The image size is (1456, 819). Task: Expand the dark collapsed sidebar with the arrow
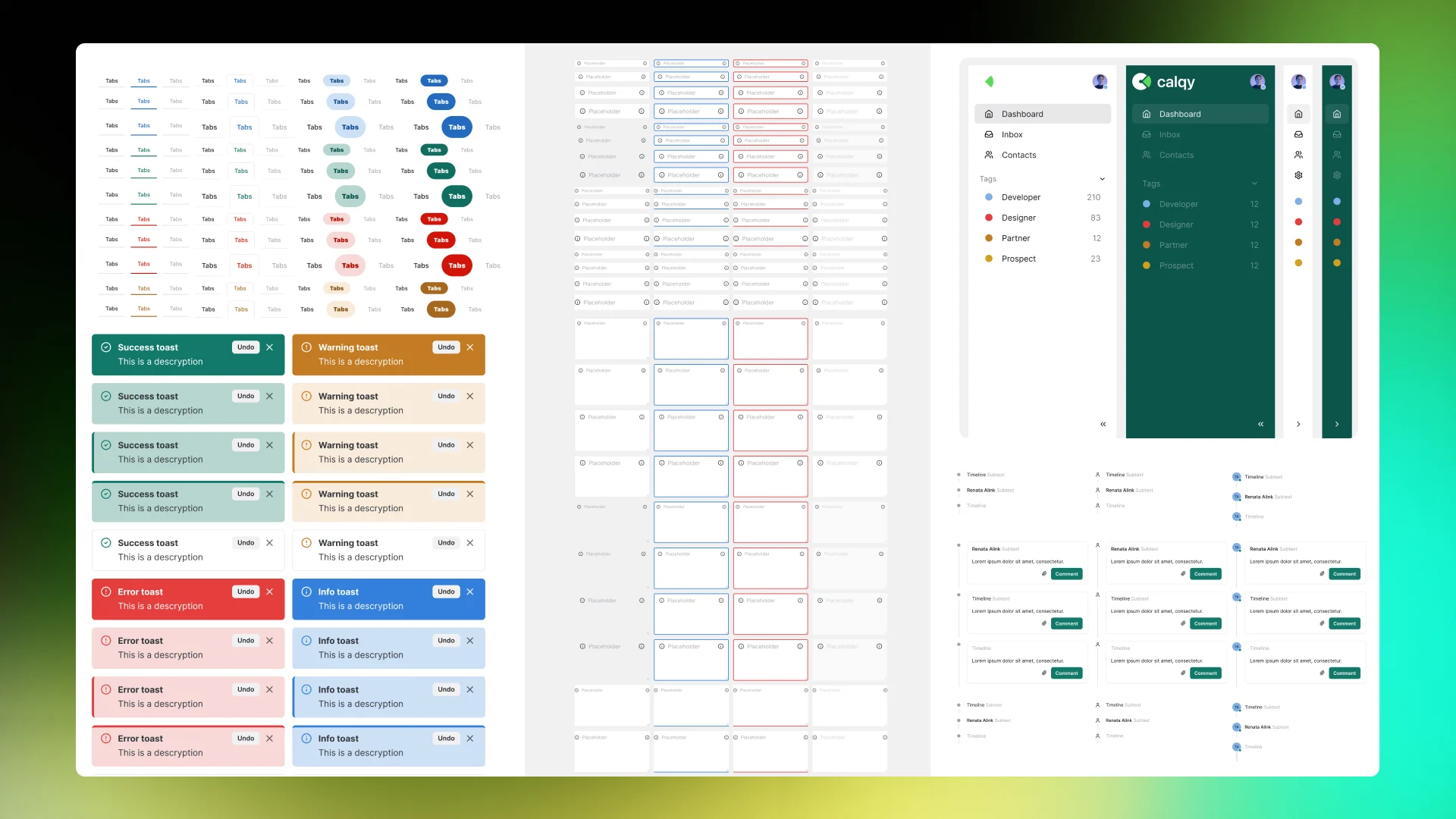coord(1337,424)
